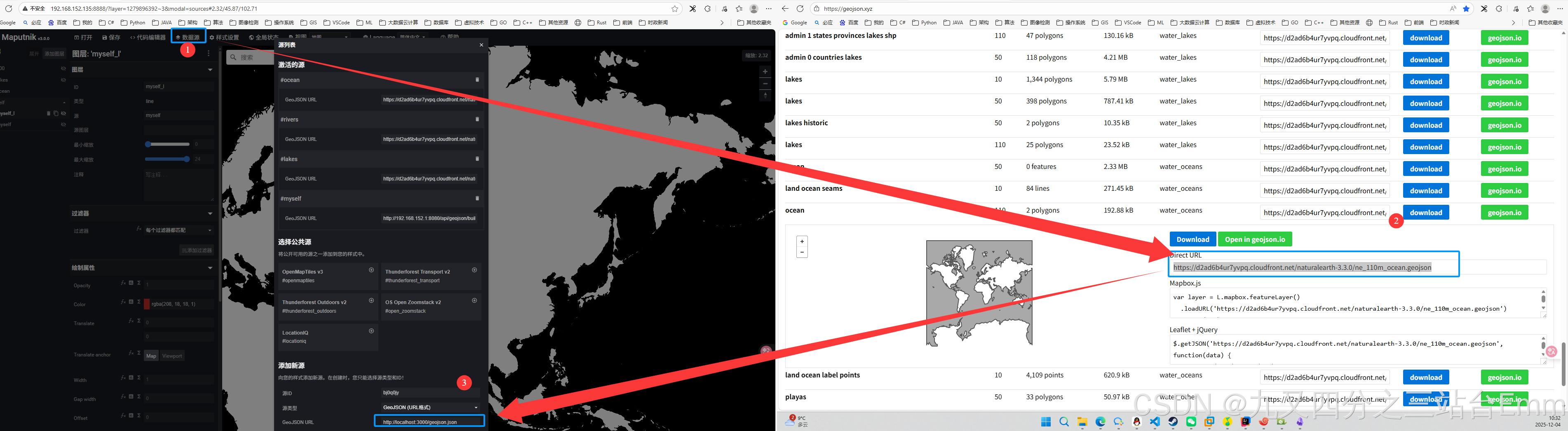Favorite star in geojson.xyz address bar

click(1466, 9)
